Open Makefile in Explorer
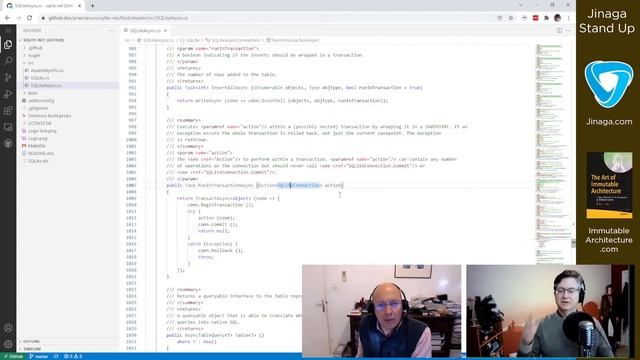This screenshot has width=640, height=360. [37, 146]
